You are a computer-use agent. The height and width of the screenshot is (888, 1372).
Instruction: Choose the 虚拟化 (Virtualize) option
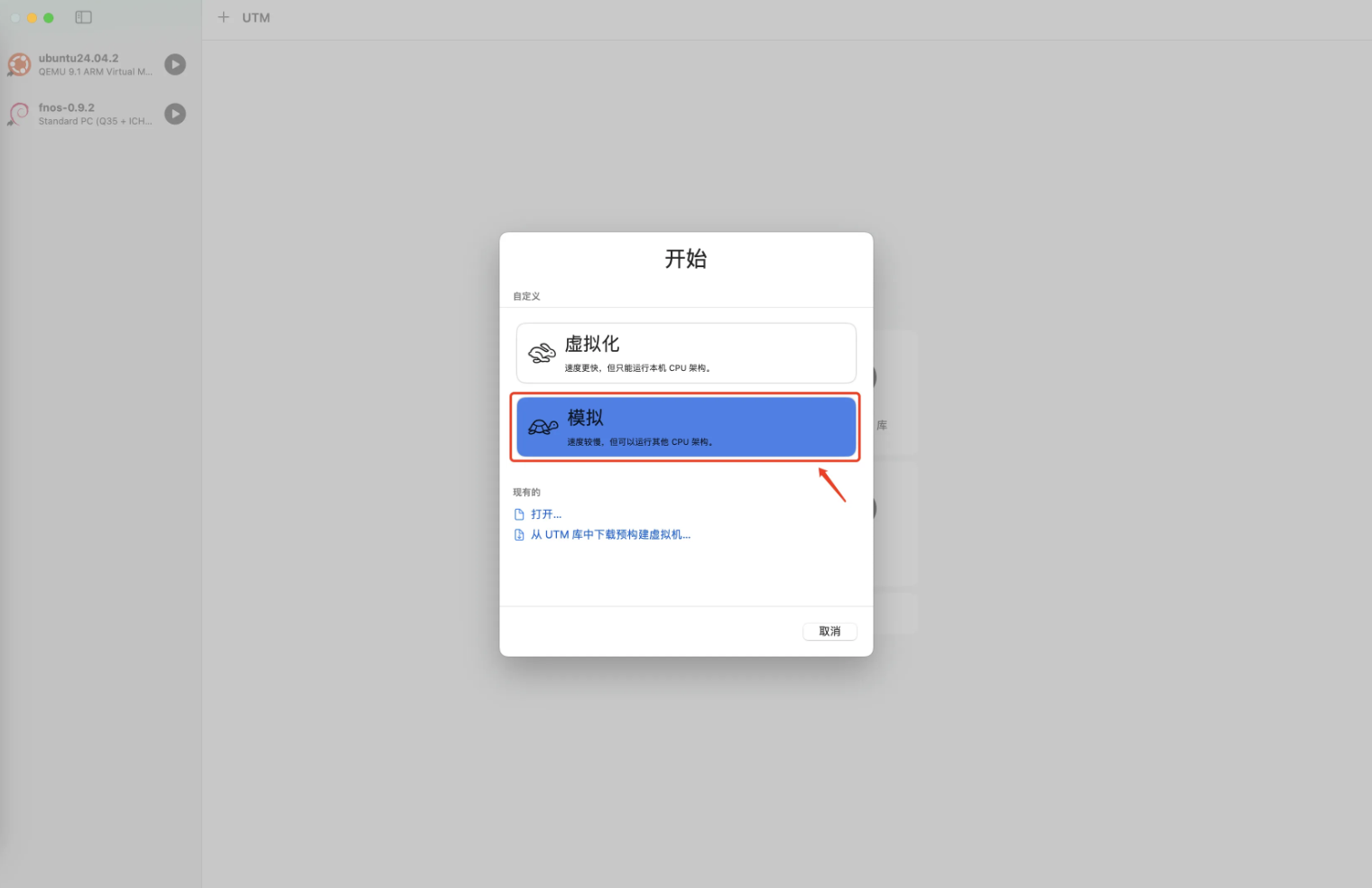click(686, 353)
